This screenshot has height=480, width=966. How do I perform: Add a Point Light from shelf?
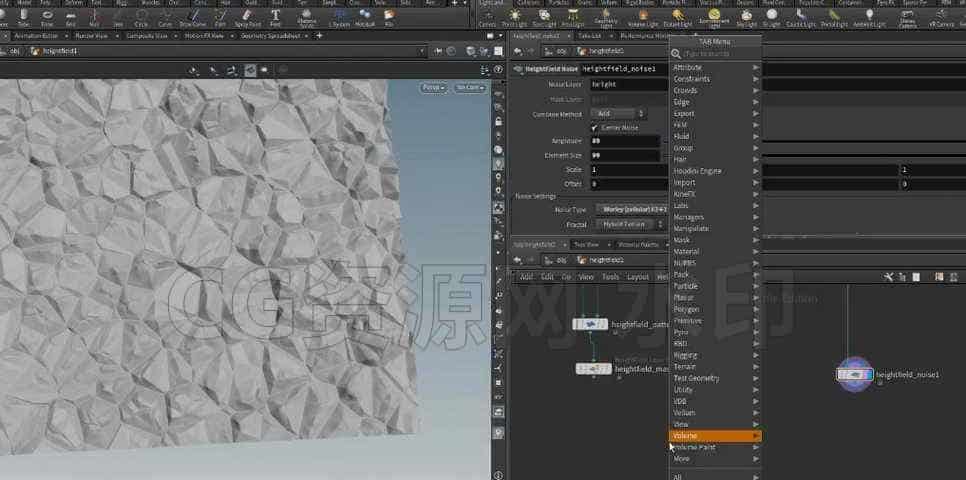(514, 17)
